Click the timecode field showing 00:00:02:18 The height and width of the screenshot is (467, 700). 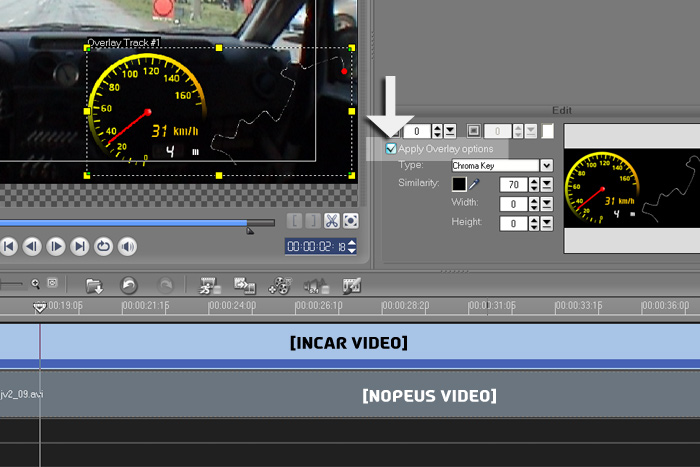tap(314, 246)
